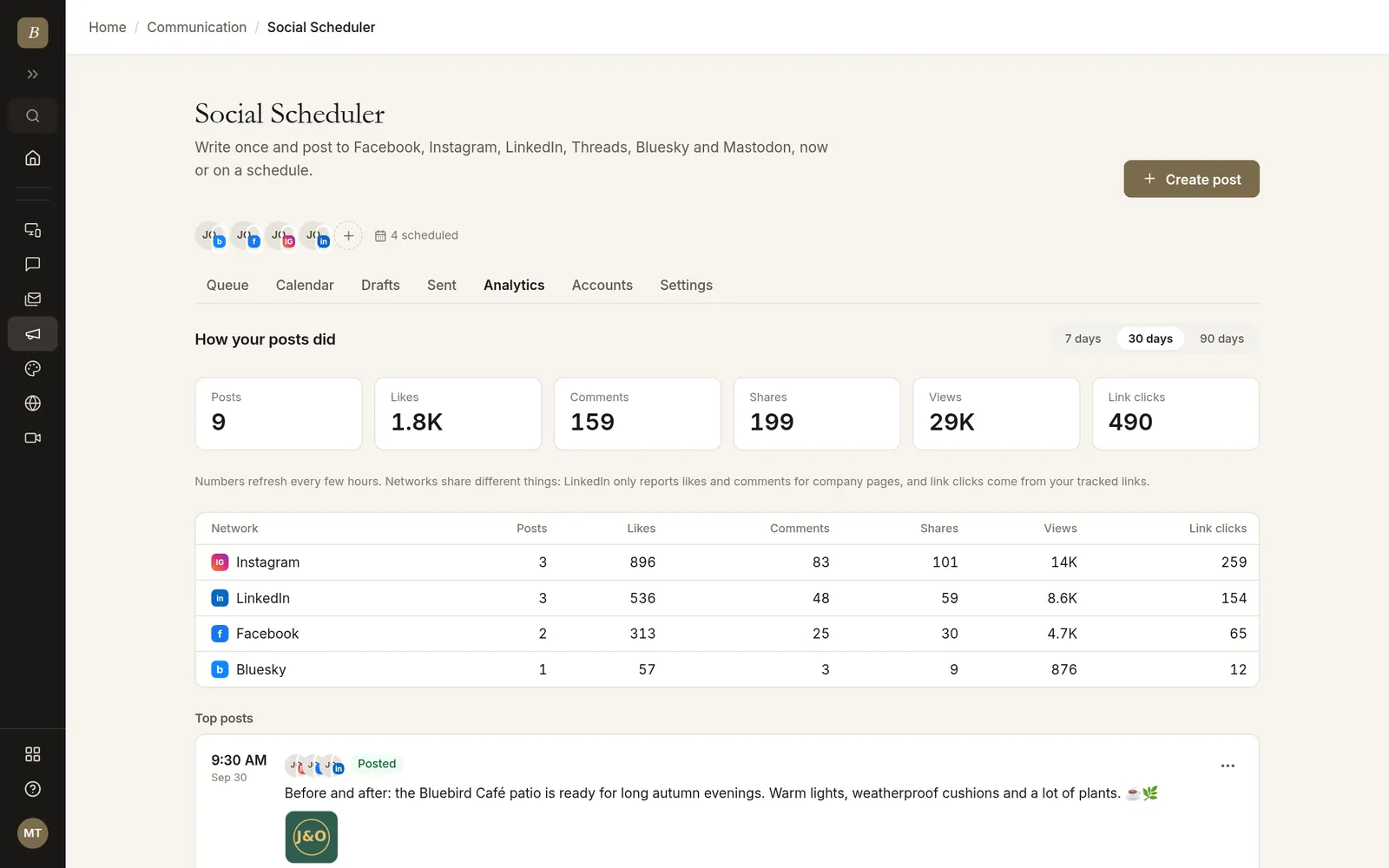
Task: Open the MT user avatar menu
Action: pyautogui.click(x=33, y=833)
